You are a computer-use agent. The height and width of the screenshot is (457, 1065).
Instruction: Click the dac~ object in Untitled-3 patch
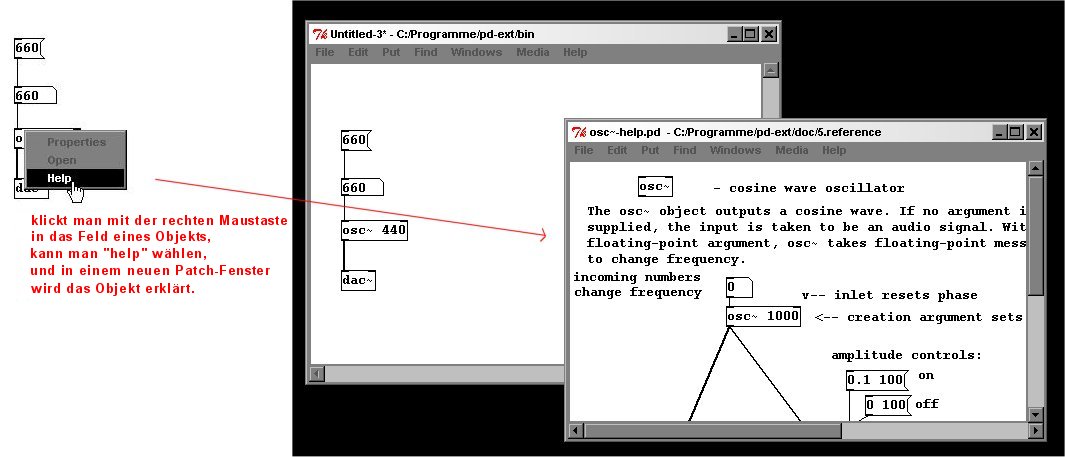pos(358,280)
